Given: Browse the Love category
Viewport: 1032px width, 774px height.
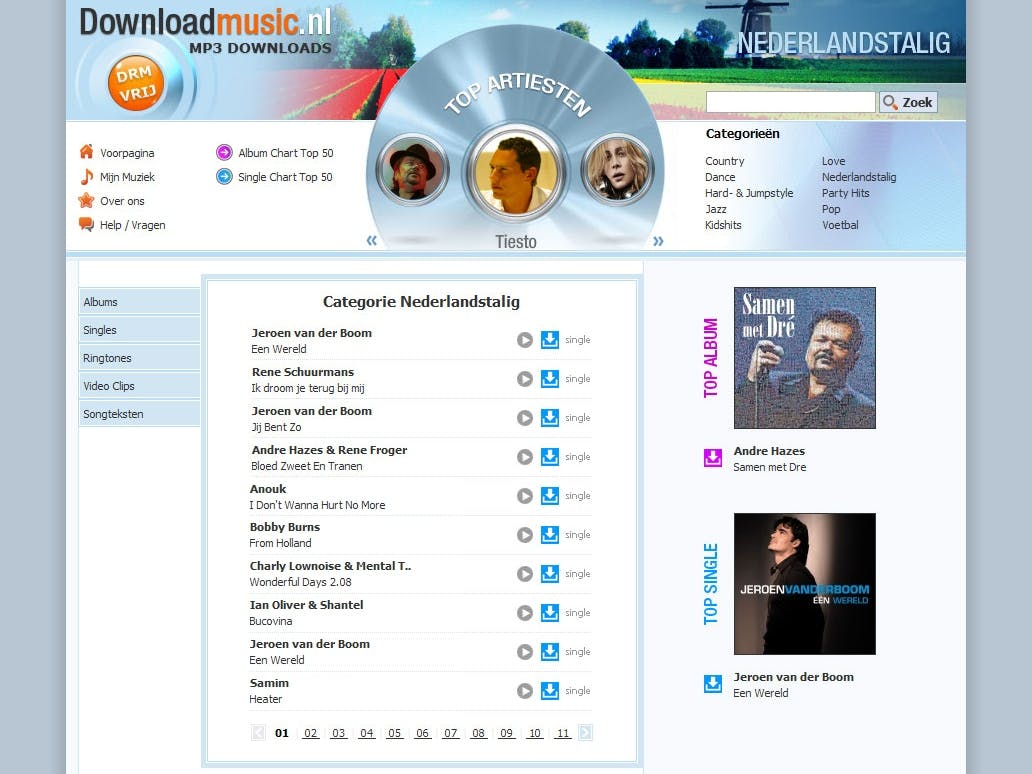Looking at the screenshot, I should click(833, 161).
